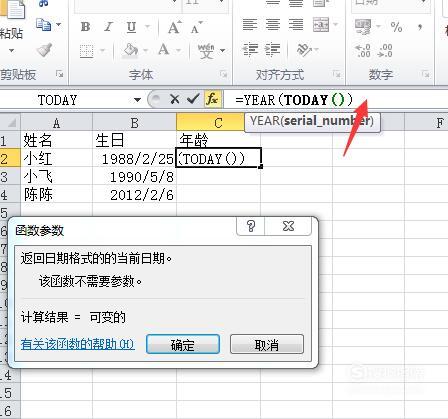The height and width of the screenshot is (419, 448).
Task: Click the Insert Function fx icon
Action: (x=212, y=99)
